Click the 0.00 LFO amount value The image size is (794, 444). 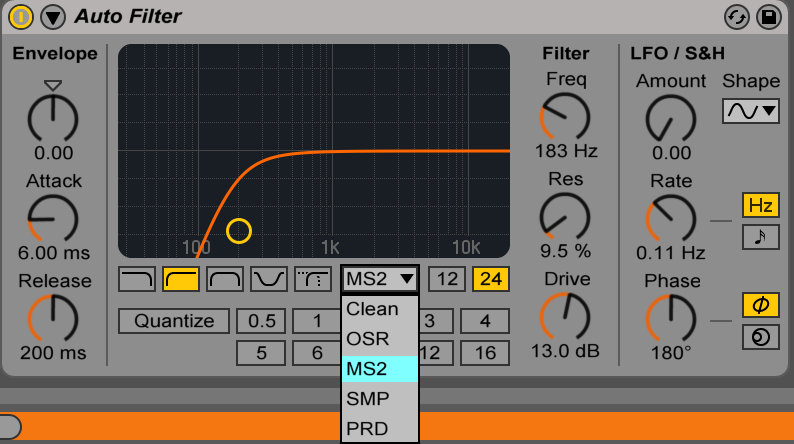[671, 153]
